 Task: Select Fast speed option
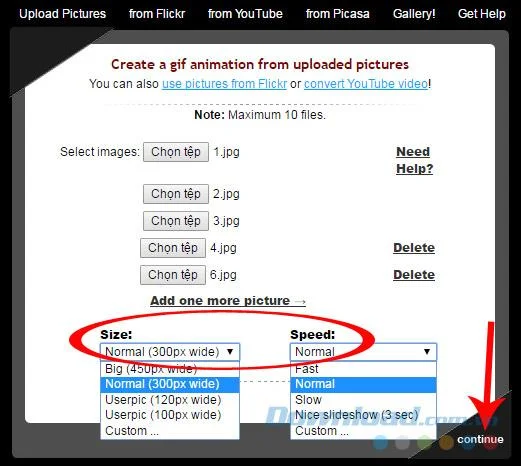coord(363,369)
